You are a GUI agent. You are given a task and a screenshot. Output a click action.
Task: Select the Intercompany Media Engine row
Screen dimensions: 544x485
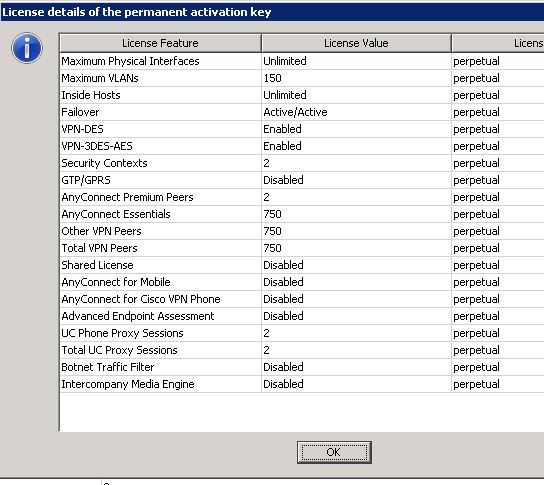pos(302,384)
